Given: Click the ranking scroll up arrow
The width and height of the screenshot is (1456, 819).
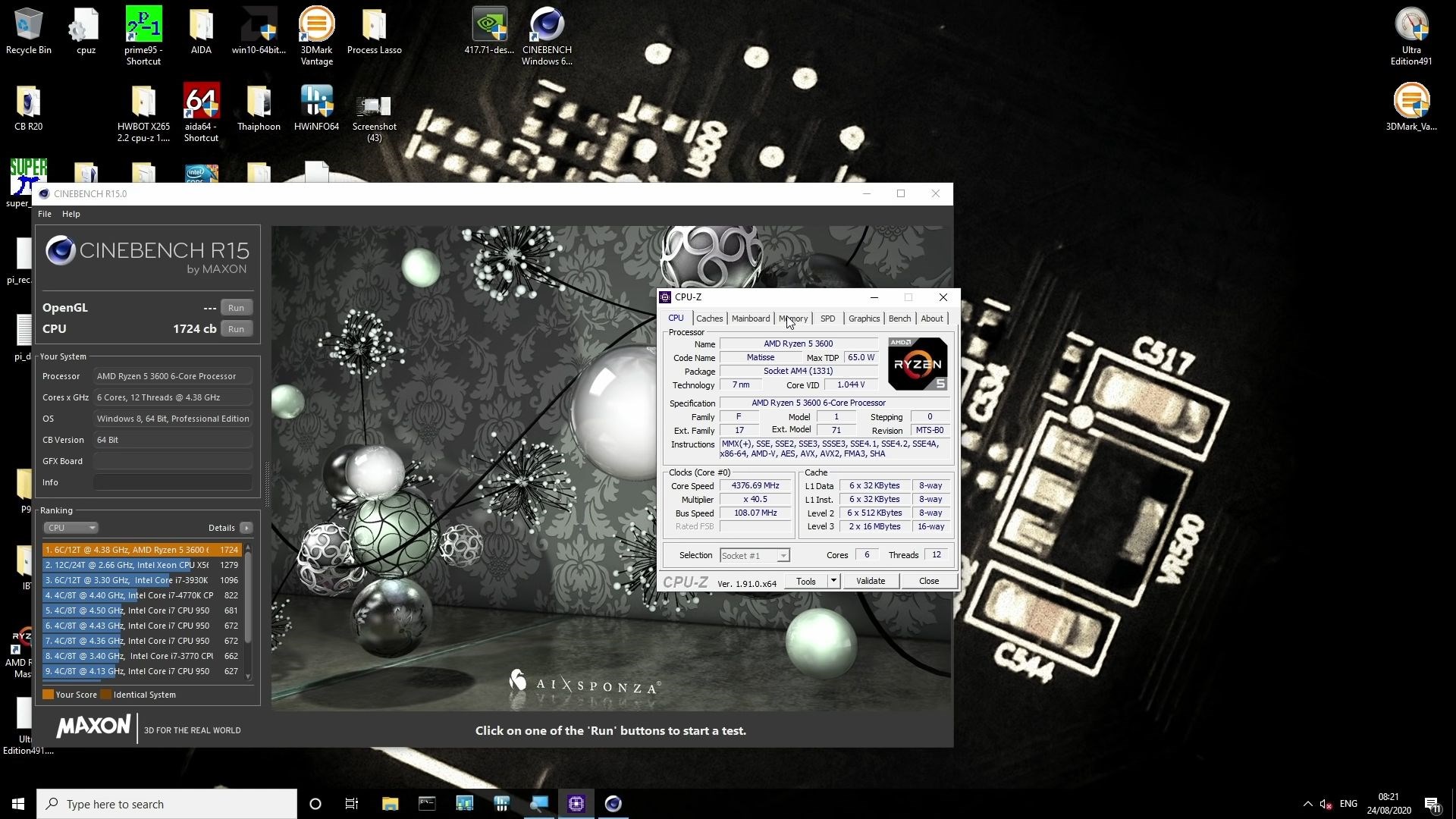Looking at the screenshot, I should coord(248,548).
